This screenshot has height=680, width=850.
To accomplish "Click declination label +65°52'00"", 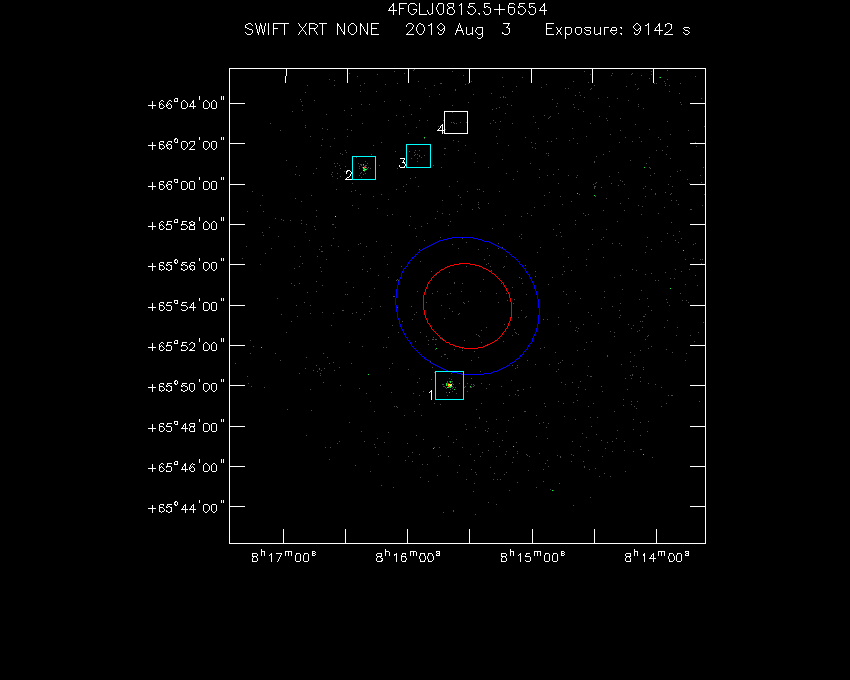I will pyautogui.click(x=186, y=347).
